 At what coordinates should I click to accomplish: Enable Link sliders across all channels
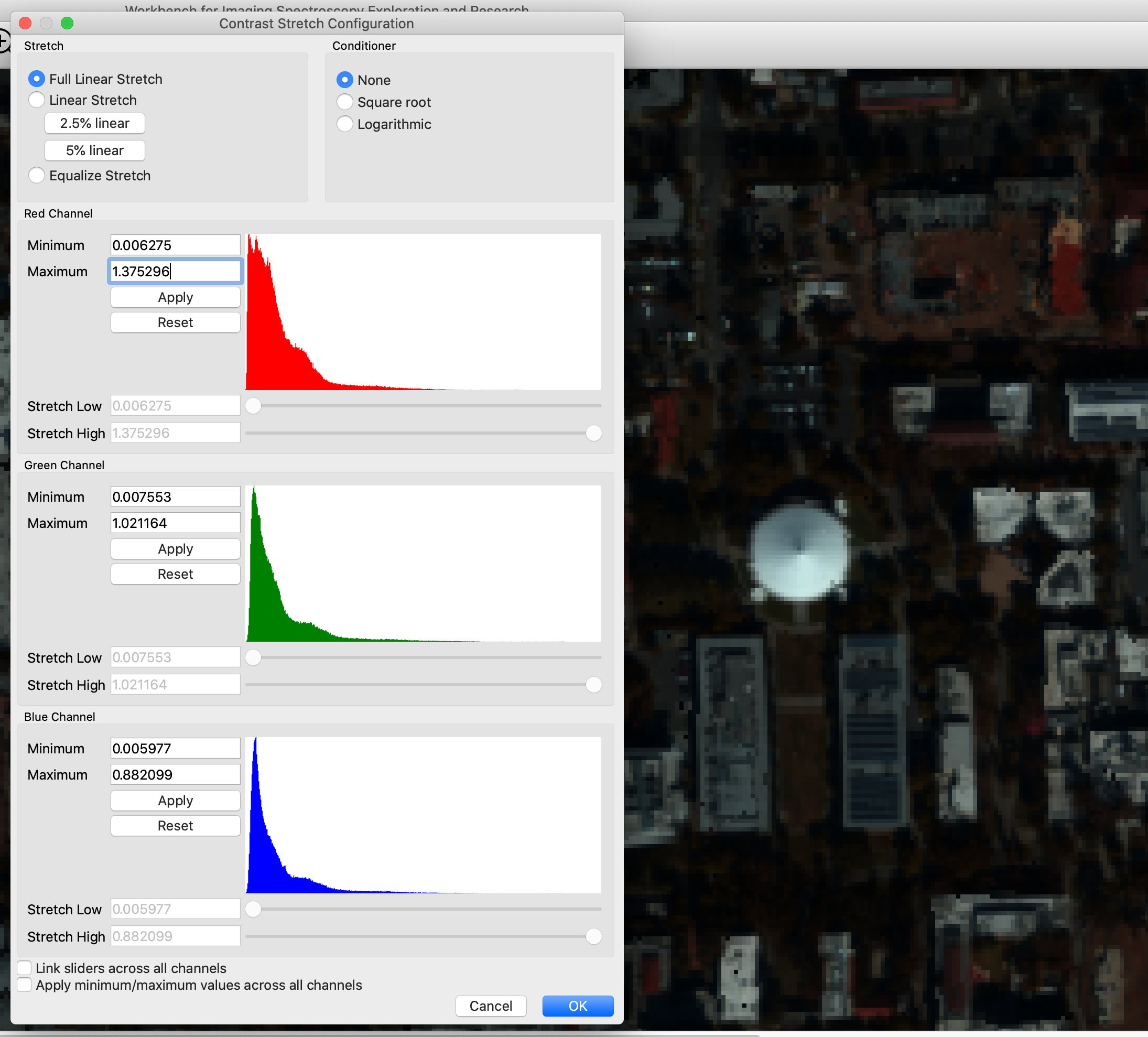tap(24, 967)
